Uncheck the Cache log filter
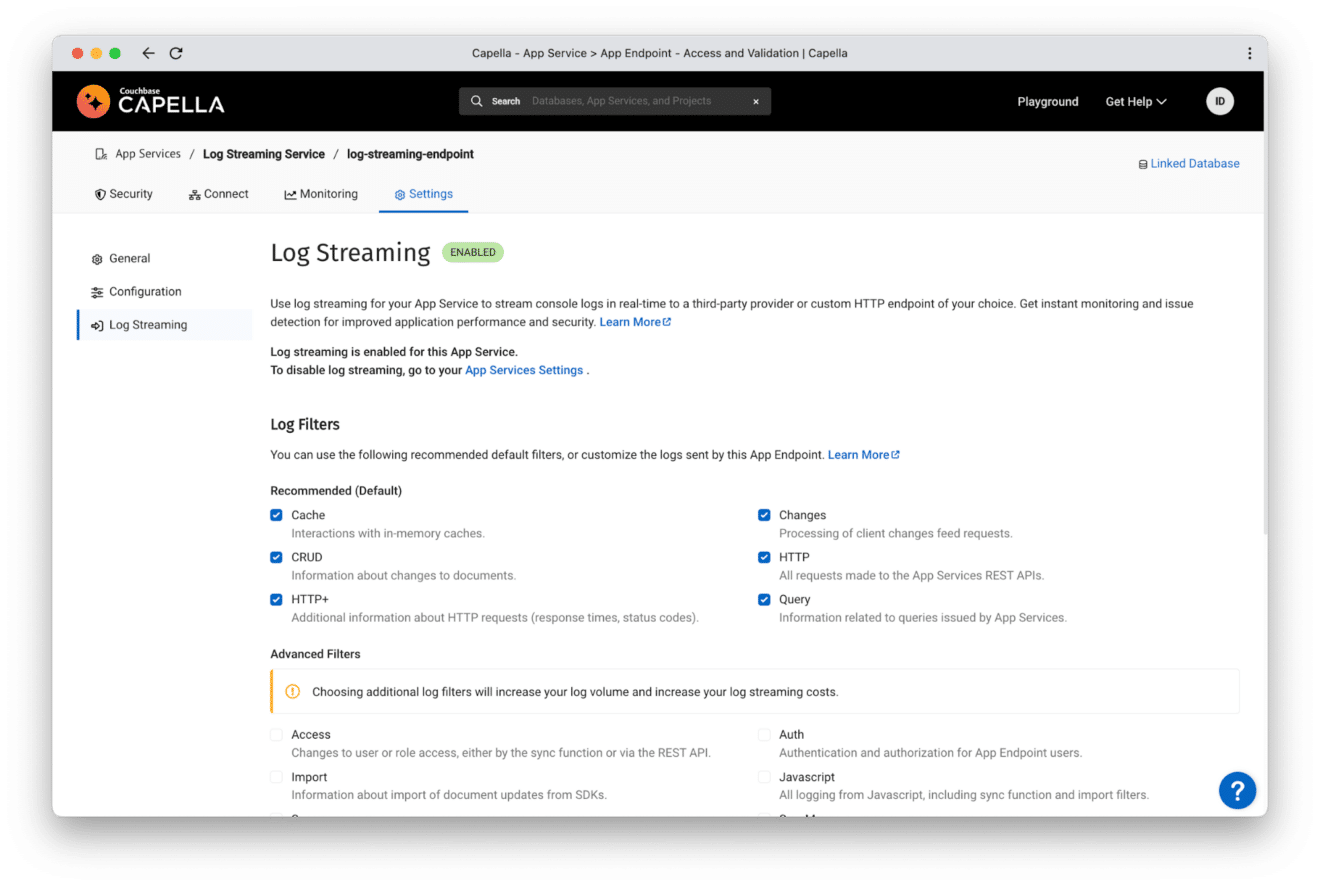This screenshot has height=886, width=1320. coord(276,515)
